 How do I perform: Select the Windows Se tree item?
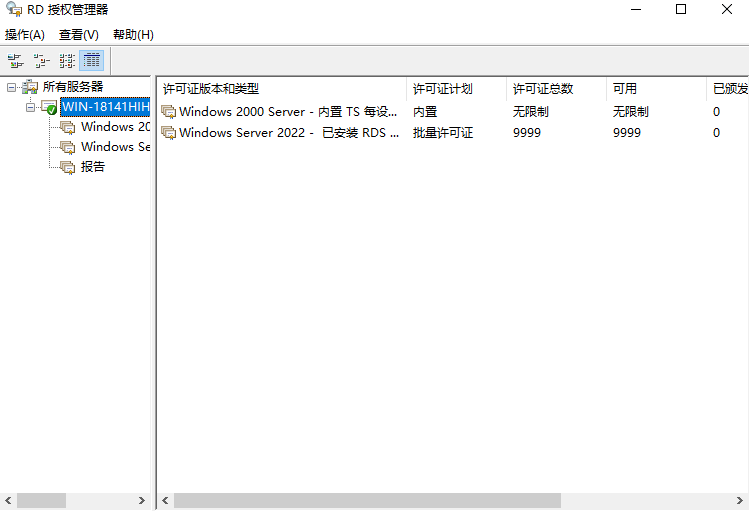coord(115,147)
